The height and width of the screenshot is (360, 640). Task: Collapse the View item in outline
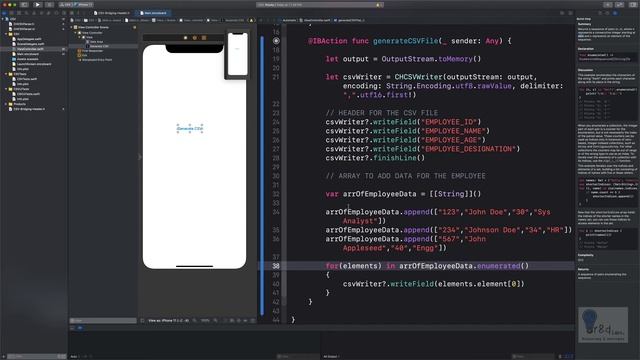click(x=79, y=37)
